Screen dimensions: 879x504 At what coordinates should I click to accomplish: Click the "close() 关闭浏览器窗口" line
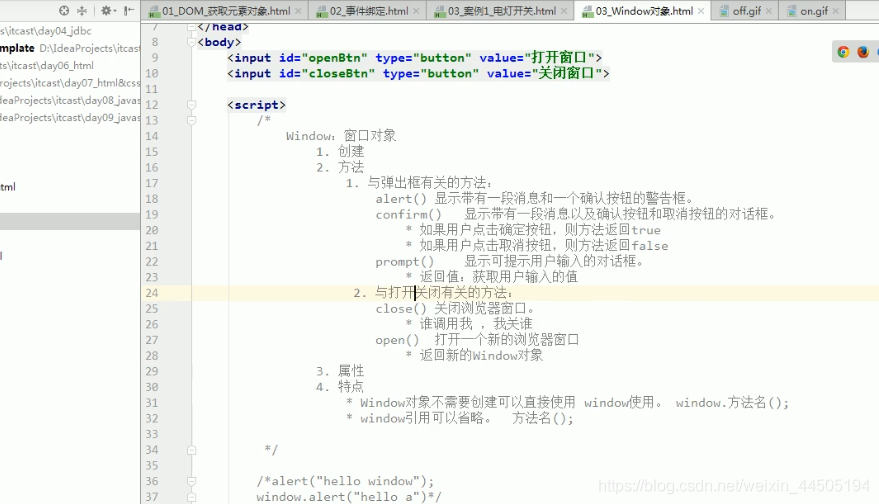point(455,309)
